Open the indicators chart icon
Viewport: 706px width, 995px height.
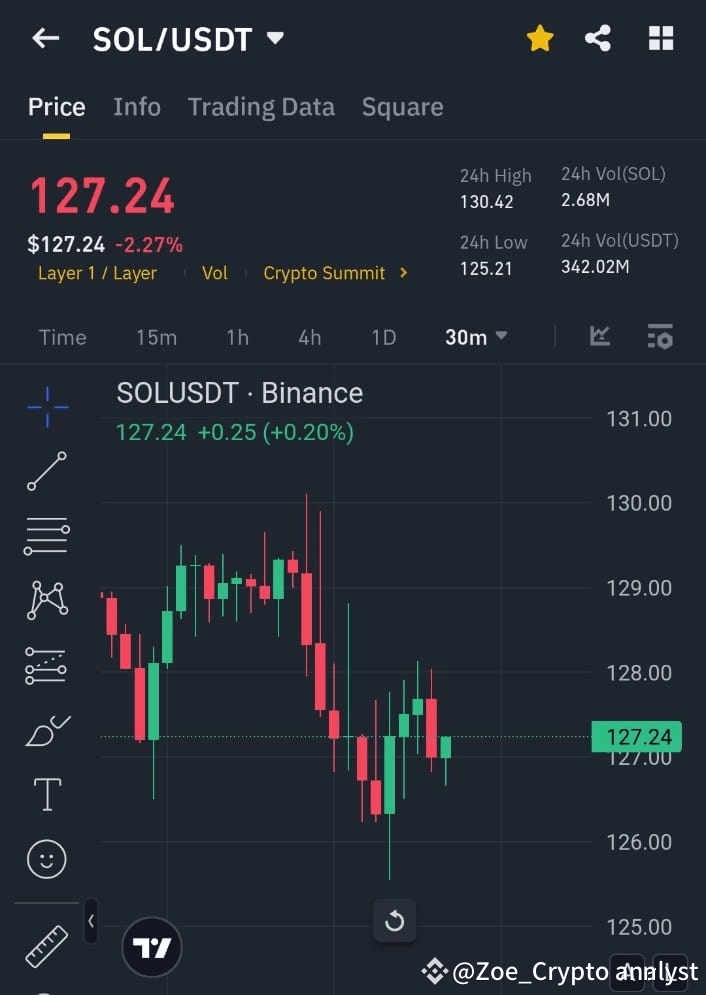[x=599, y=337]
